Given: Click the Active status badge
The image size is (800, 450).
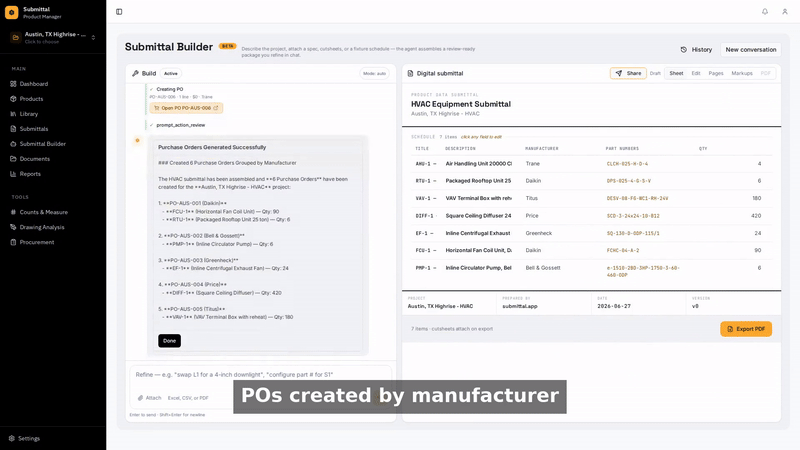Looking at the screenshot, I should (170, 73).
